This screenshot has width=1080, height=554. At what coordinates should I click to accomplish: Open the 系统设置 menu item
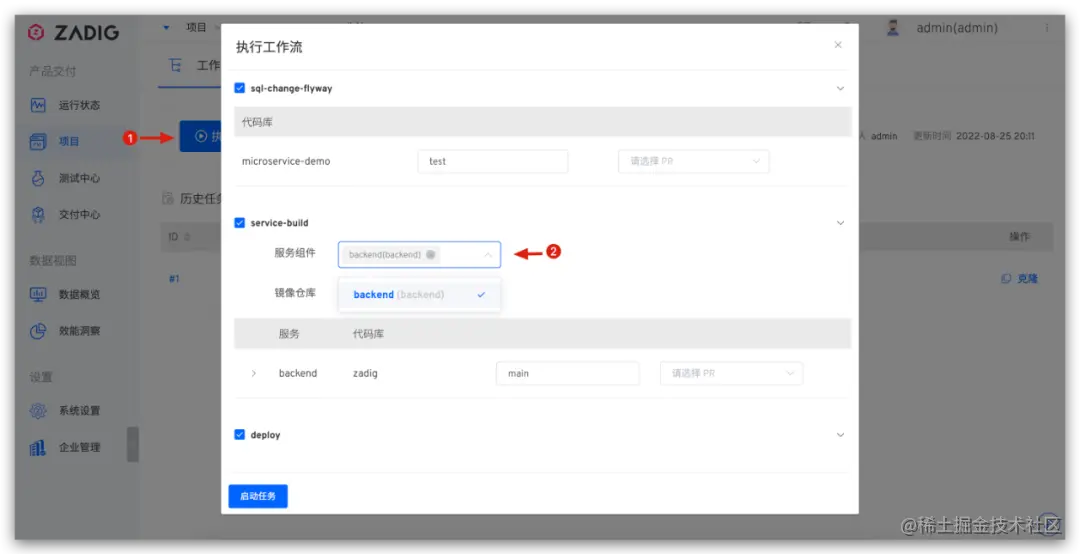79,411
